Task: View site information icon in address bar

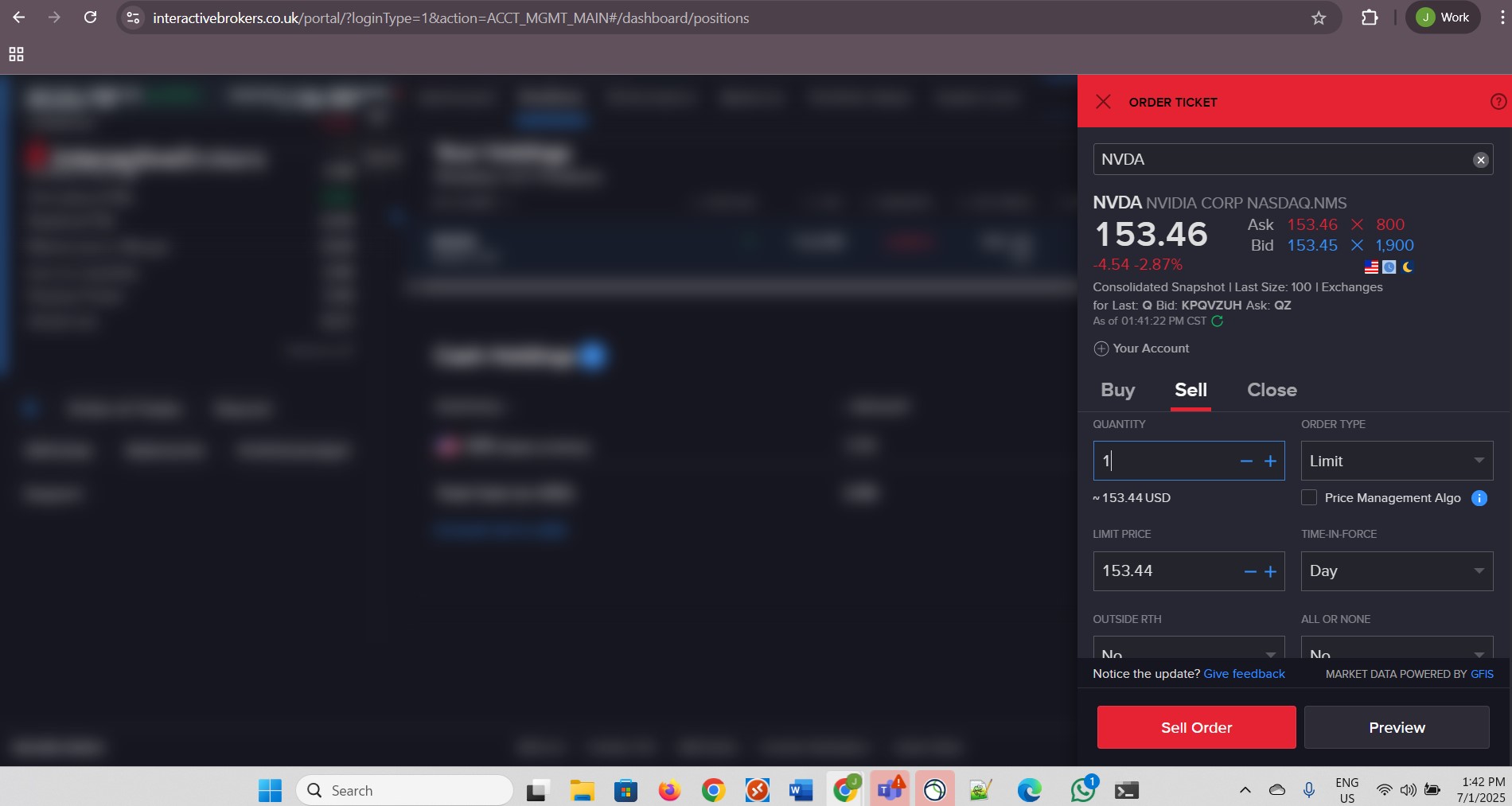Action: coord(133,18)
